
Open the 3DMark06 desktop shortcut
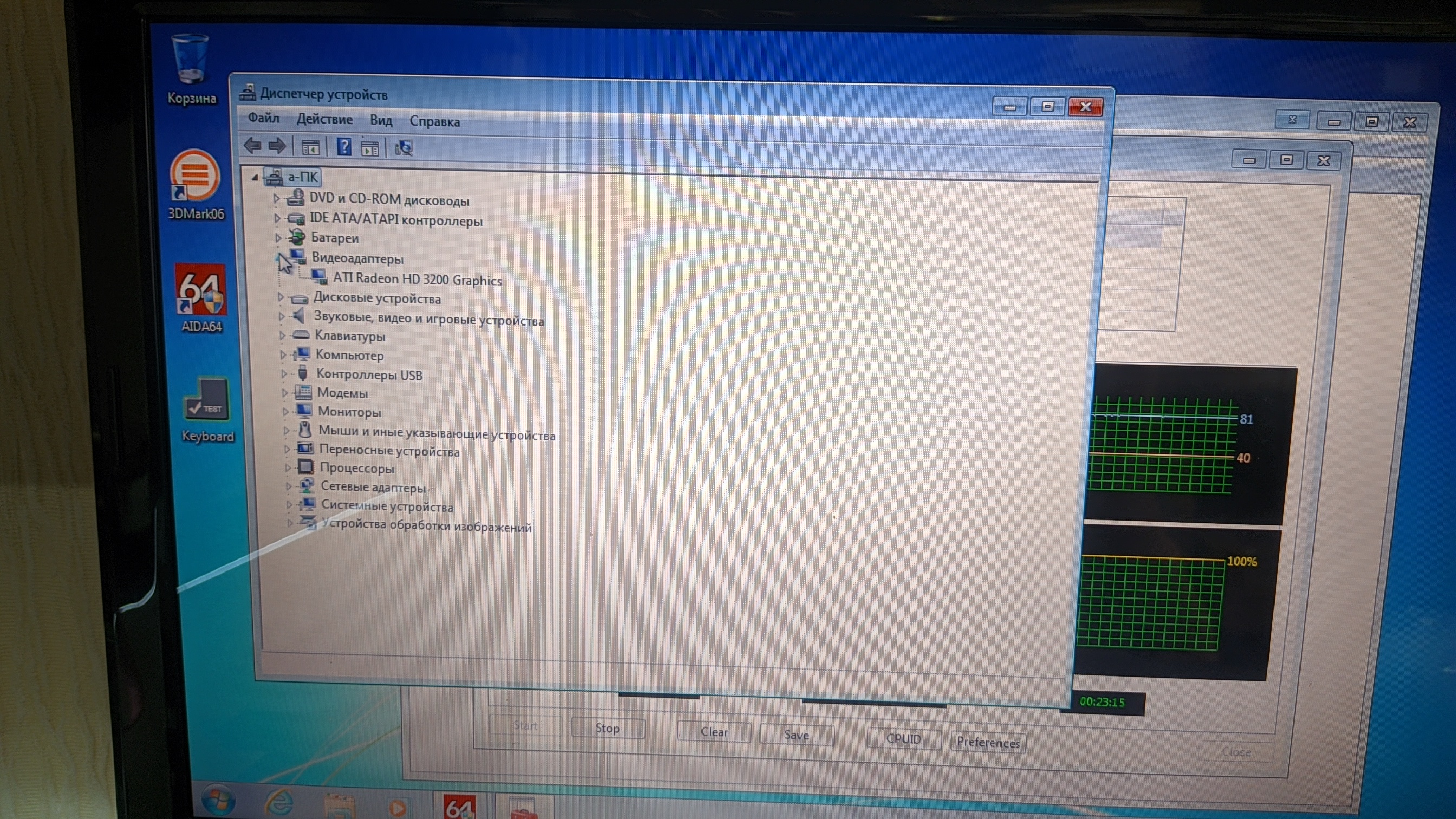tap(196, 185)
